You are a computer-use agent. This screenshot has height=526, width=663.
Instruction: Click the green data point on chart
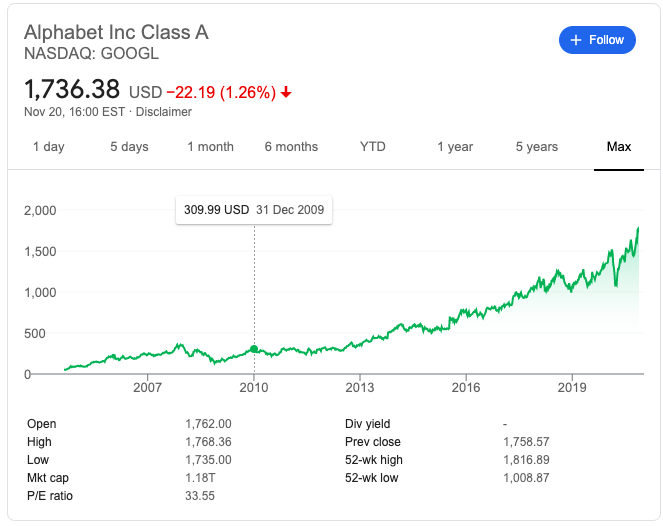point(254,349)
